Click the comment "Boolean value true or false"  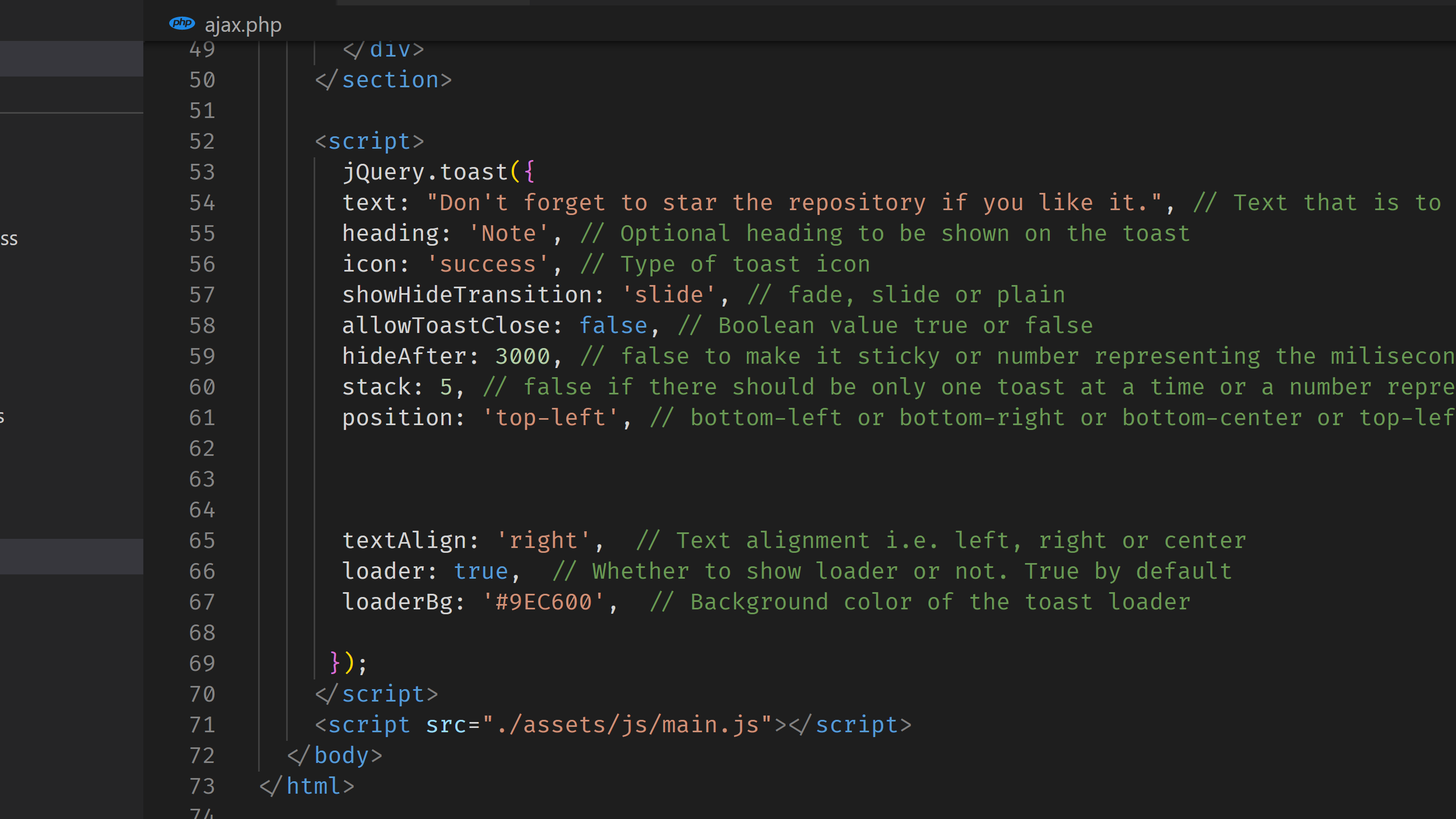tap(885, 325)
